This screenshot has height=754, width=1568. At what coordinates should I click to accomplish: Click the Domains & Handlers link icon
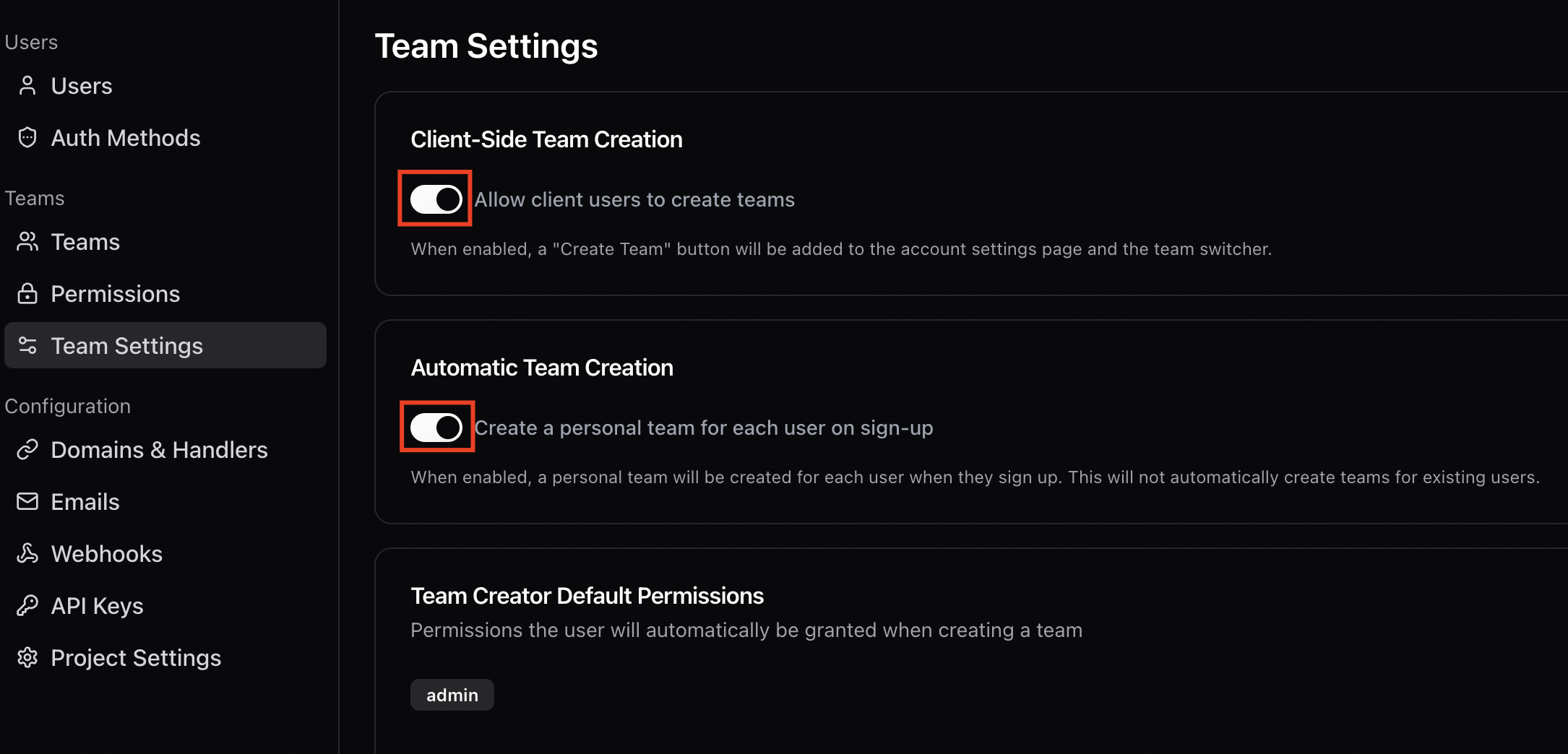pyautogui.click(x=27, y=449)
